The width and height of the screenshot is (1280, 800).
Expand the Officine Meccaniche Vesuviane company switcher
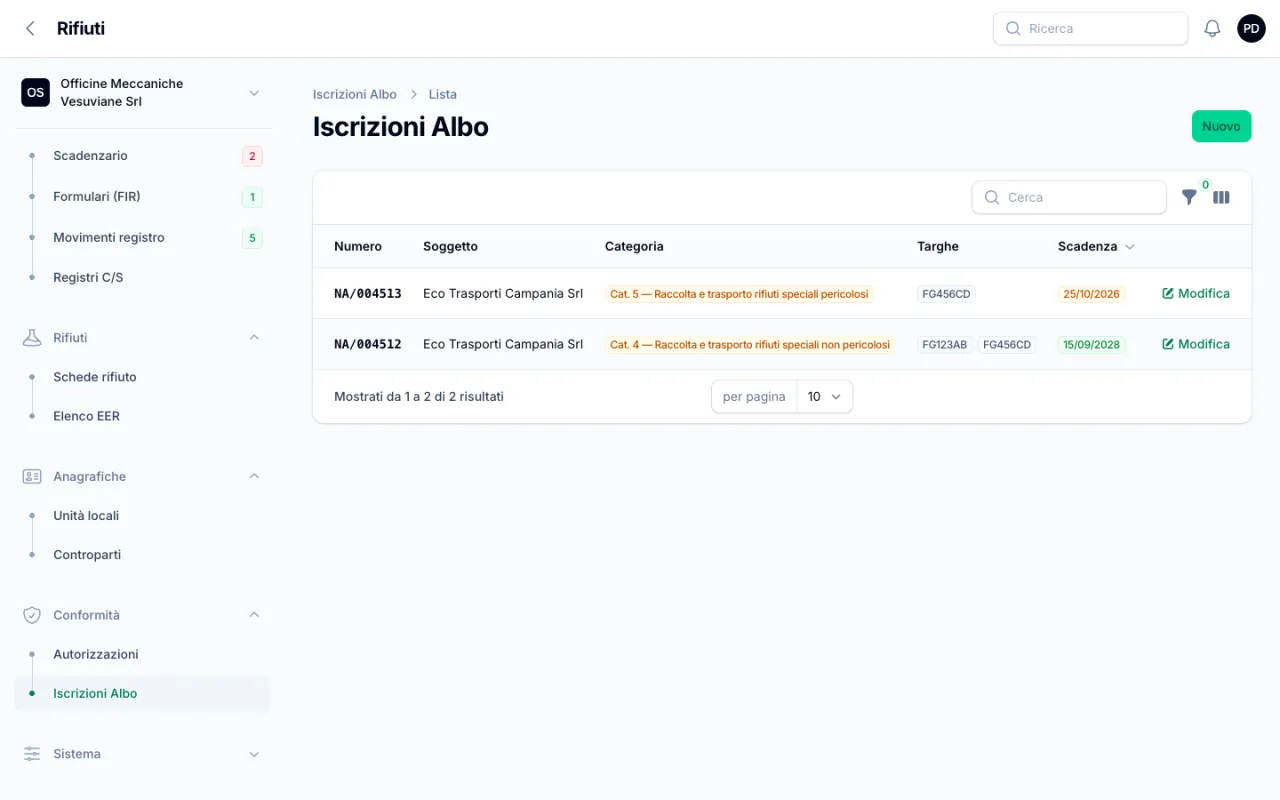coord(254,93)
